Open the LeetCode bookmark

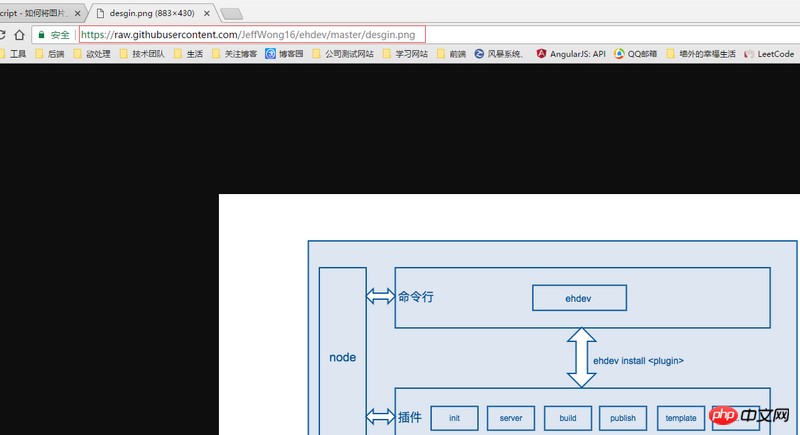click(769, 54)
